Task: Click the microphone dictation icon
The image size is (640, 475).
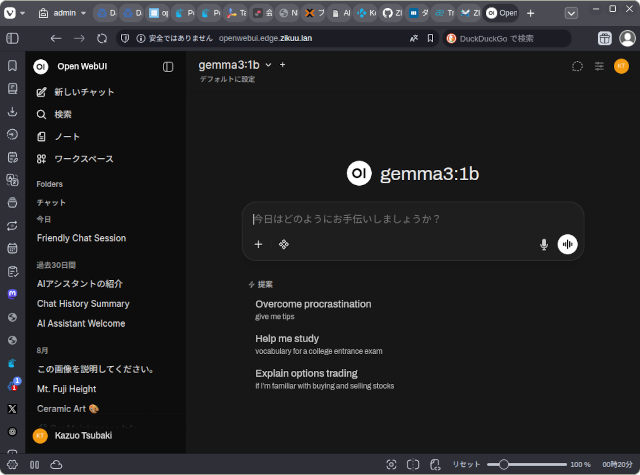Action: coord(544,244)
